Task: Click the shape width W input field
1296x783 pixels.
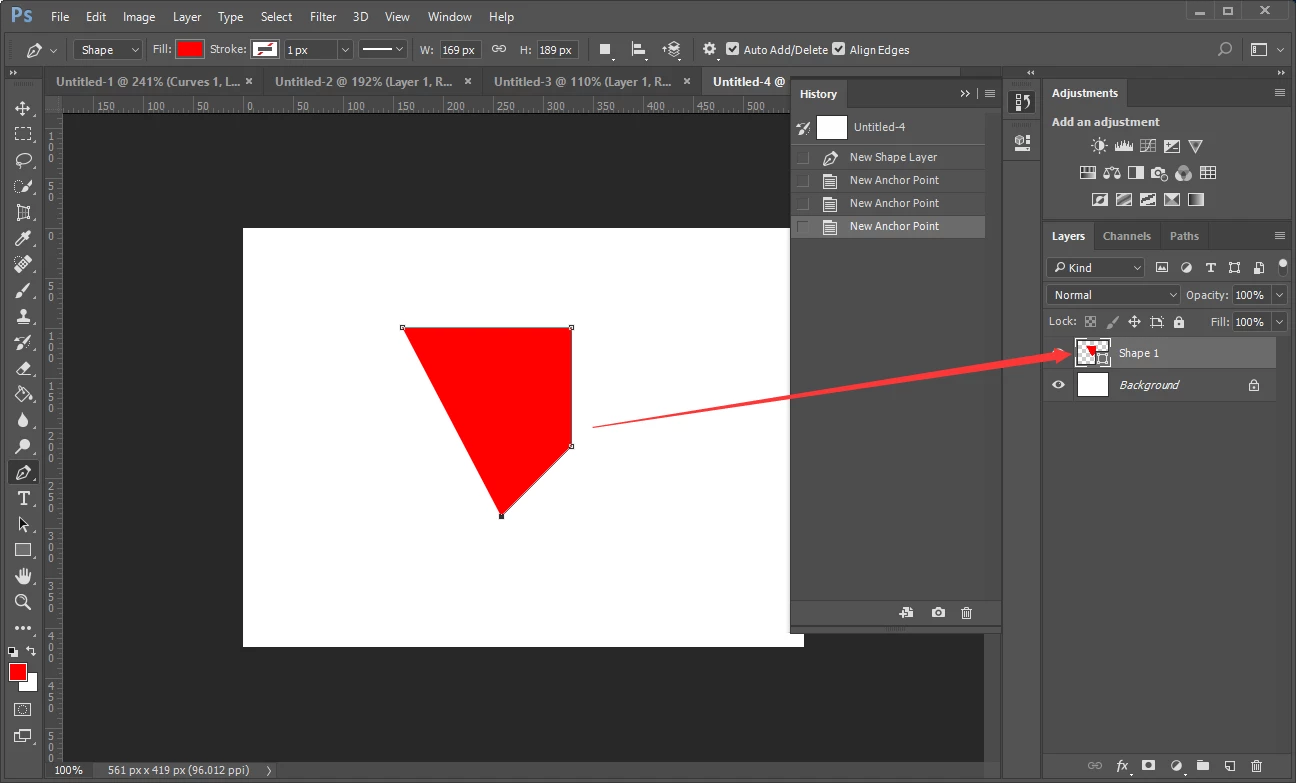Action: (460, 49)
